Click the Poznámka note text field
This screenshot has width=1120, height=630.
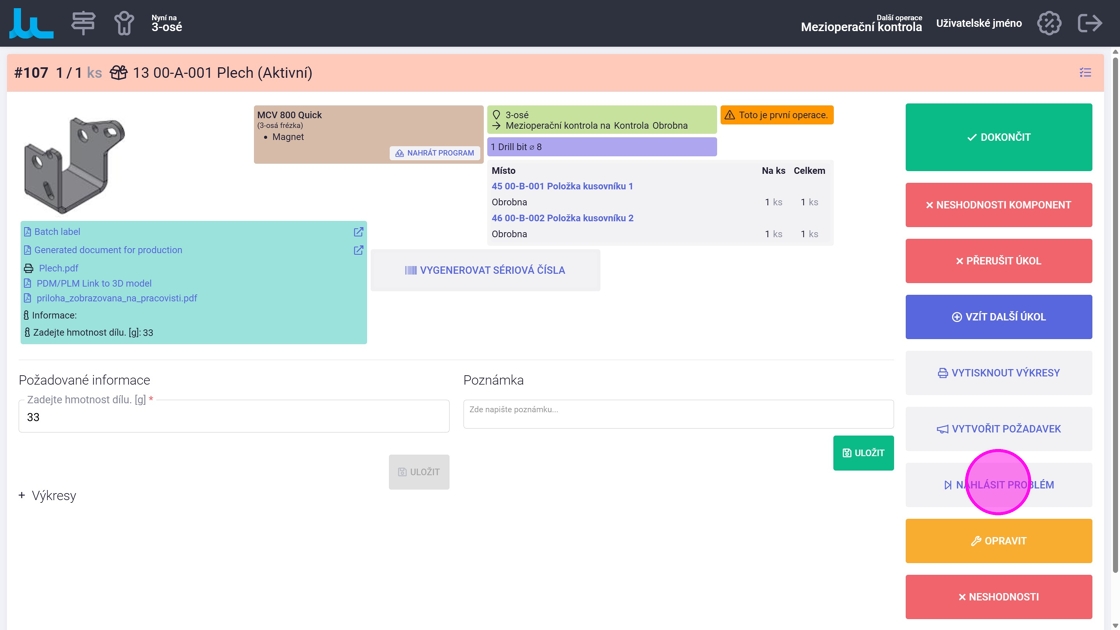point(678,414)
